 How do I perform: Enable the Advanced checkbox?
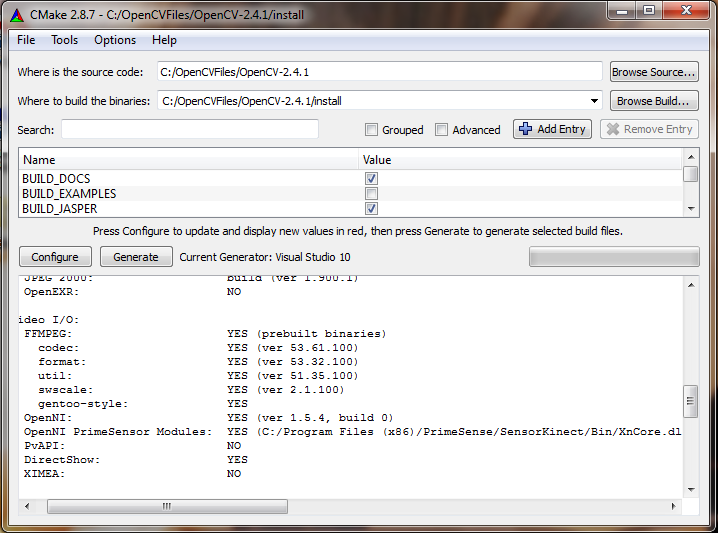(441, 130)
